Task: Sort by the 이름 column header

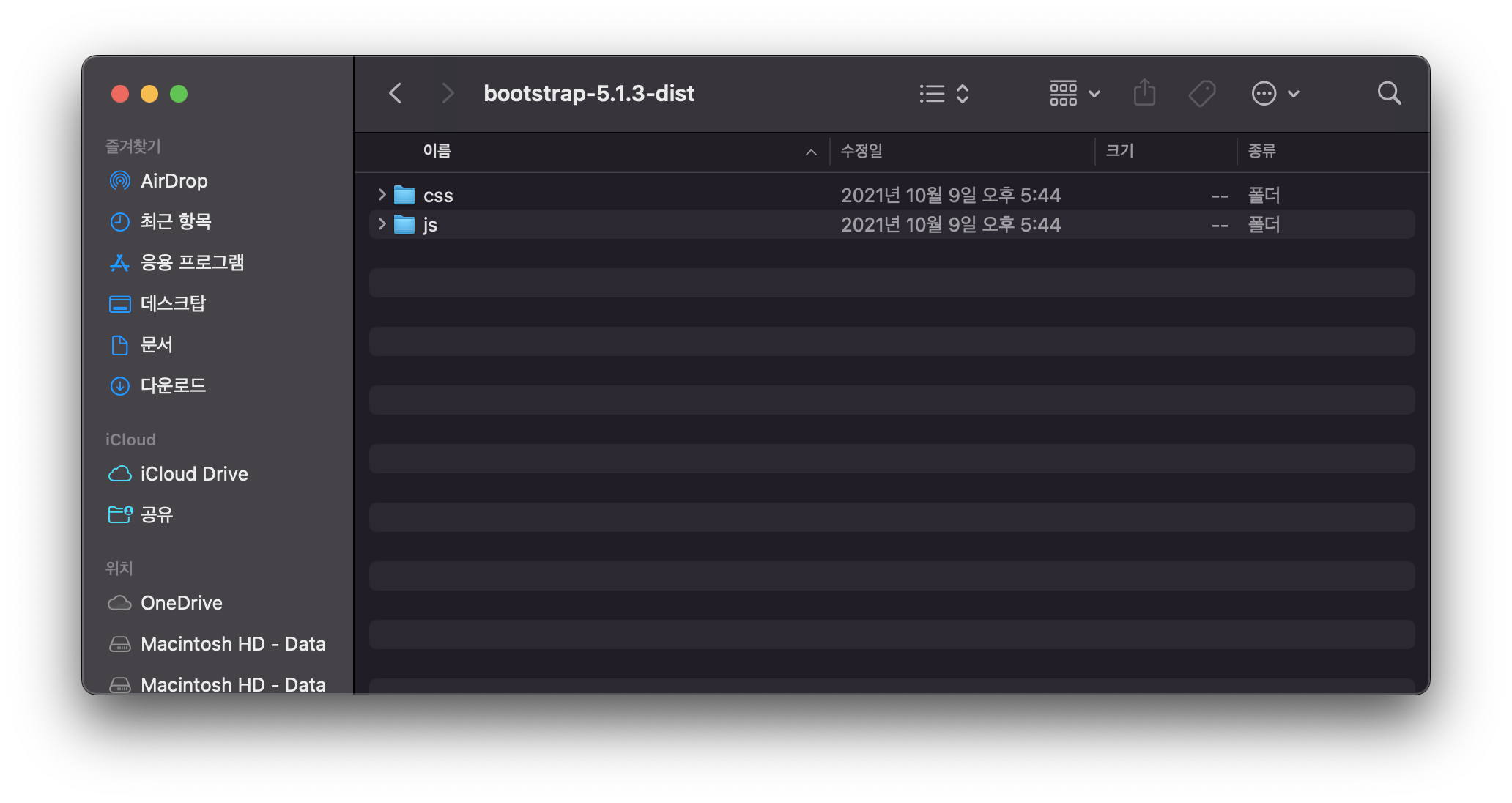Action: [x=437, y=151]
